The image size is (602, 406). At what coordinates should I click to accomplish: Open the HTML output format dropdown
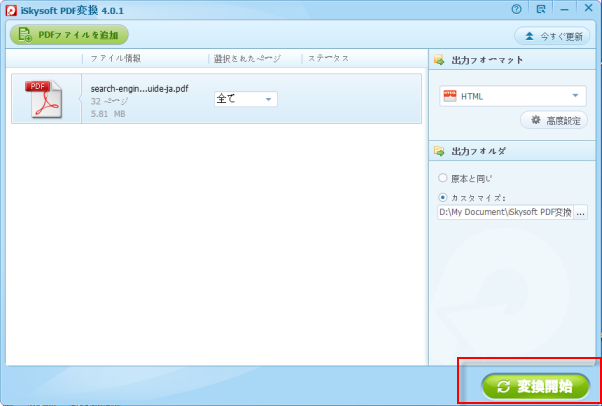(513, 96)
